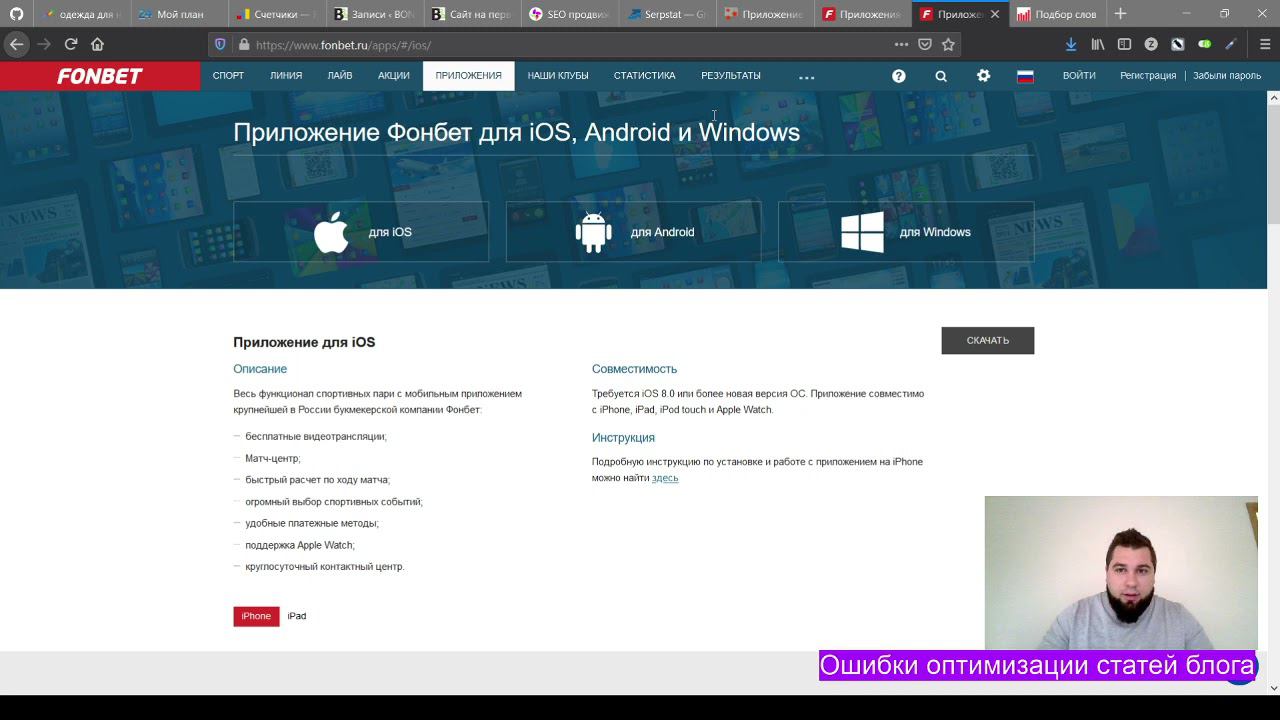
Task: Follow the 'здесь' instruction link
Action: [665, 478]
